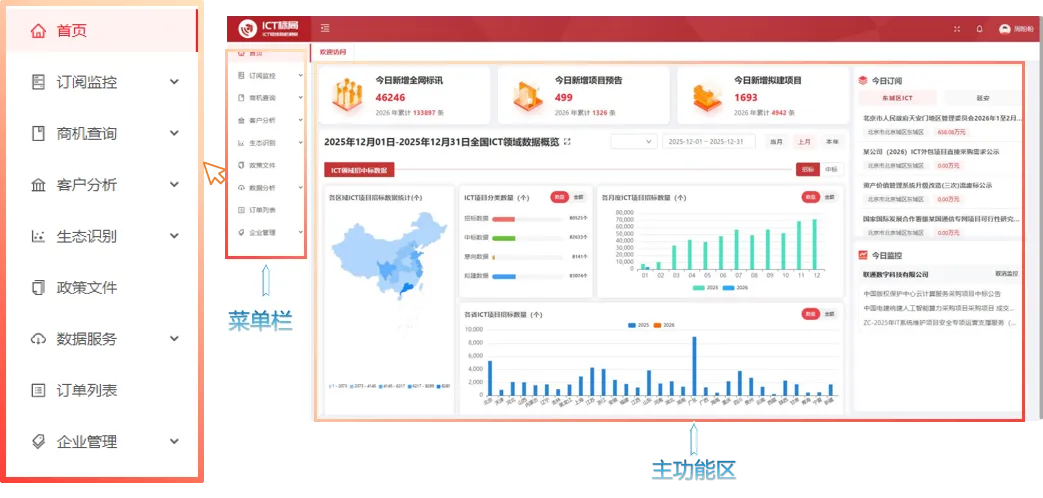Click the fullscreen icon in red header

(x=957, y=29)
